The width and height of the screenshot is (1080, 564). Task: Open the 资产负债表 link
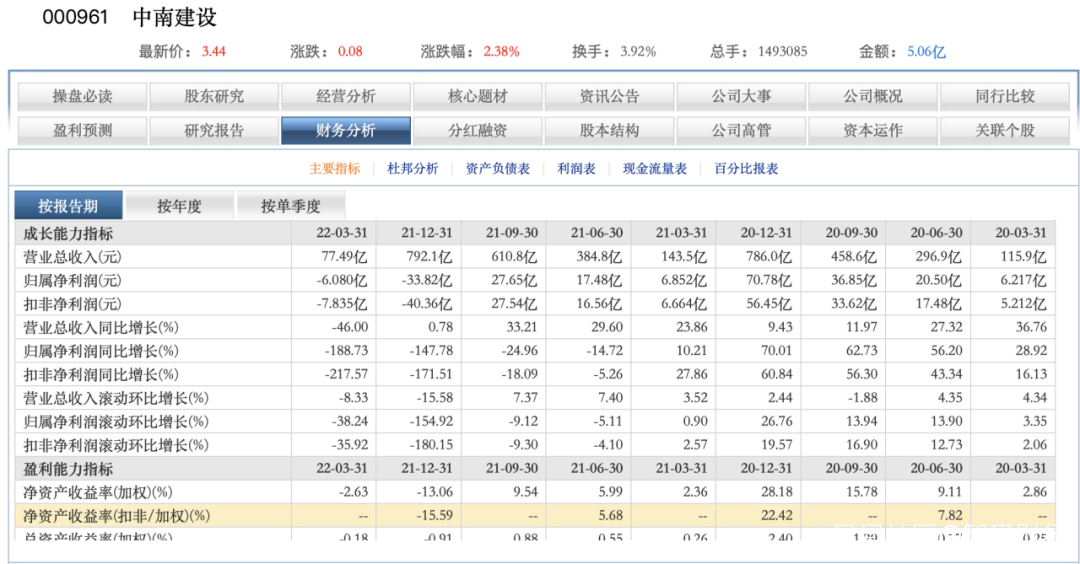pos(498,169)
